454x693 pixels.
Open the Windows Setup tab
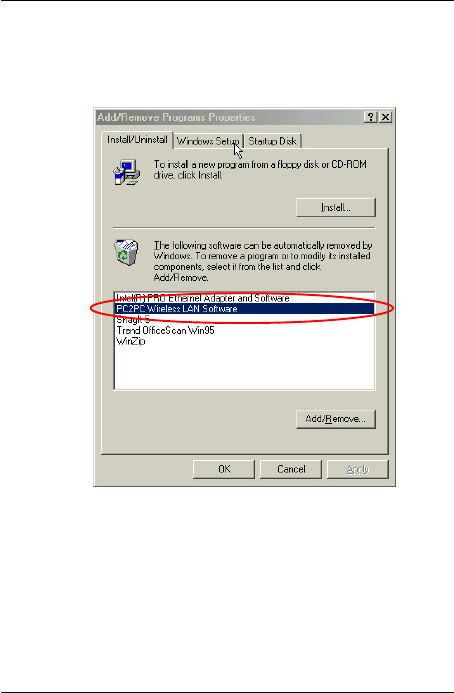(x=208, y=141)
